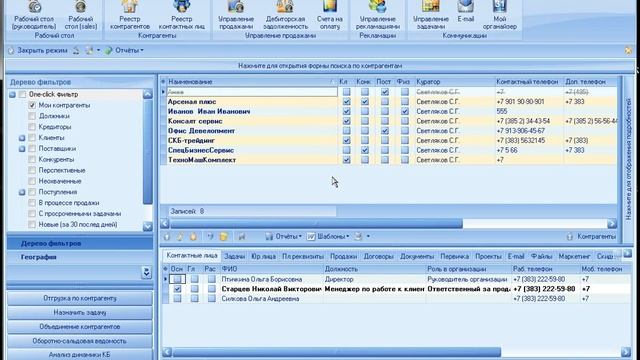Click search form bar for контрагенты
Screen dimensions: 640x360
[x=320, y=65]
